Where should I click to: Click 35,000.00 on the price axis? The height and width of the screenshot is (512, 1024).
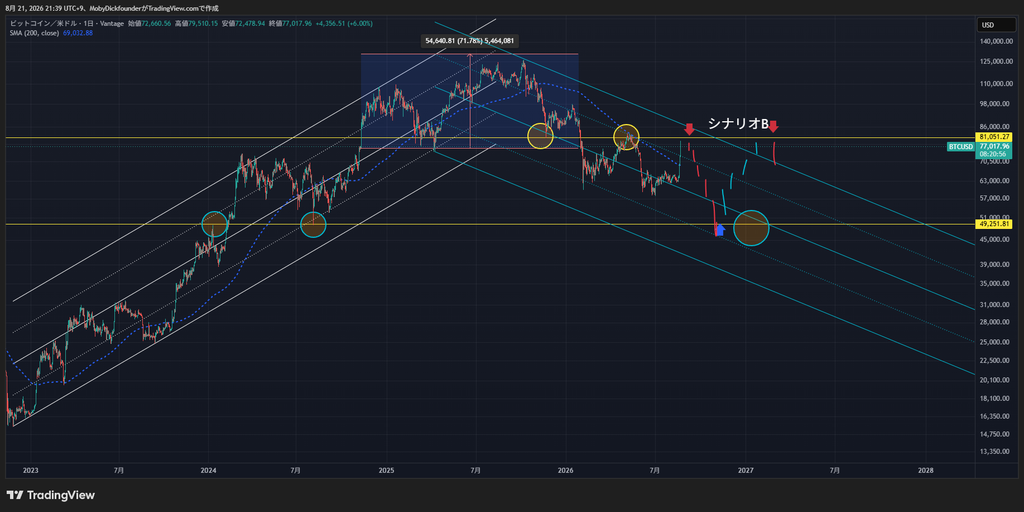995,284
